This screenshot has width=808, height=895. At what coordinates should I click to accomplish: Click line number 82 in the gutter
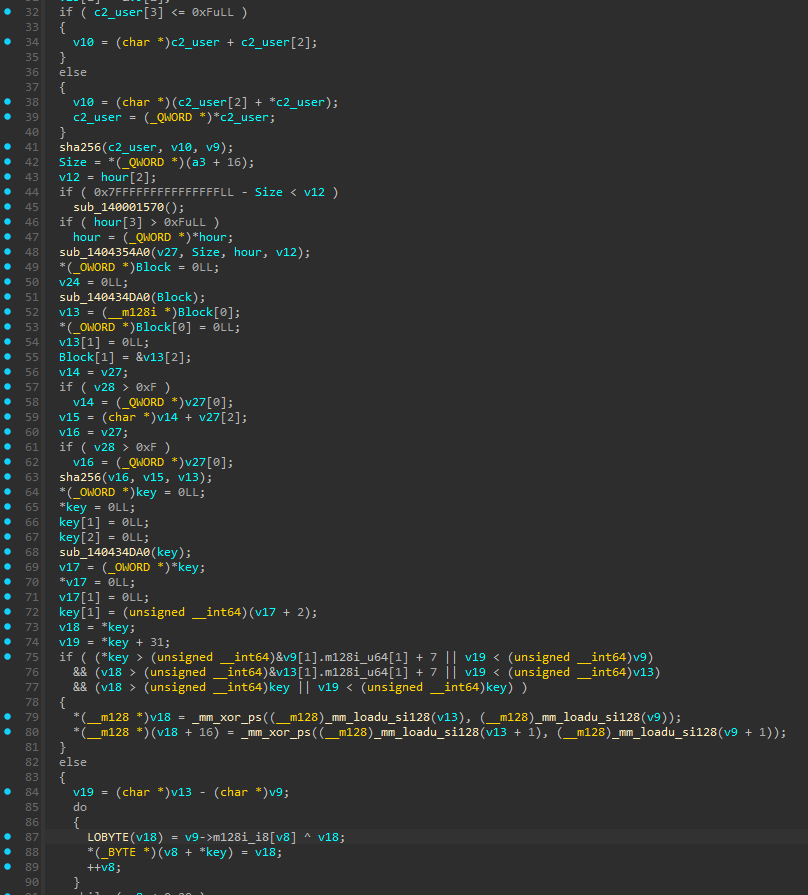(34, 762)
